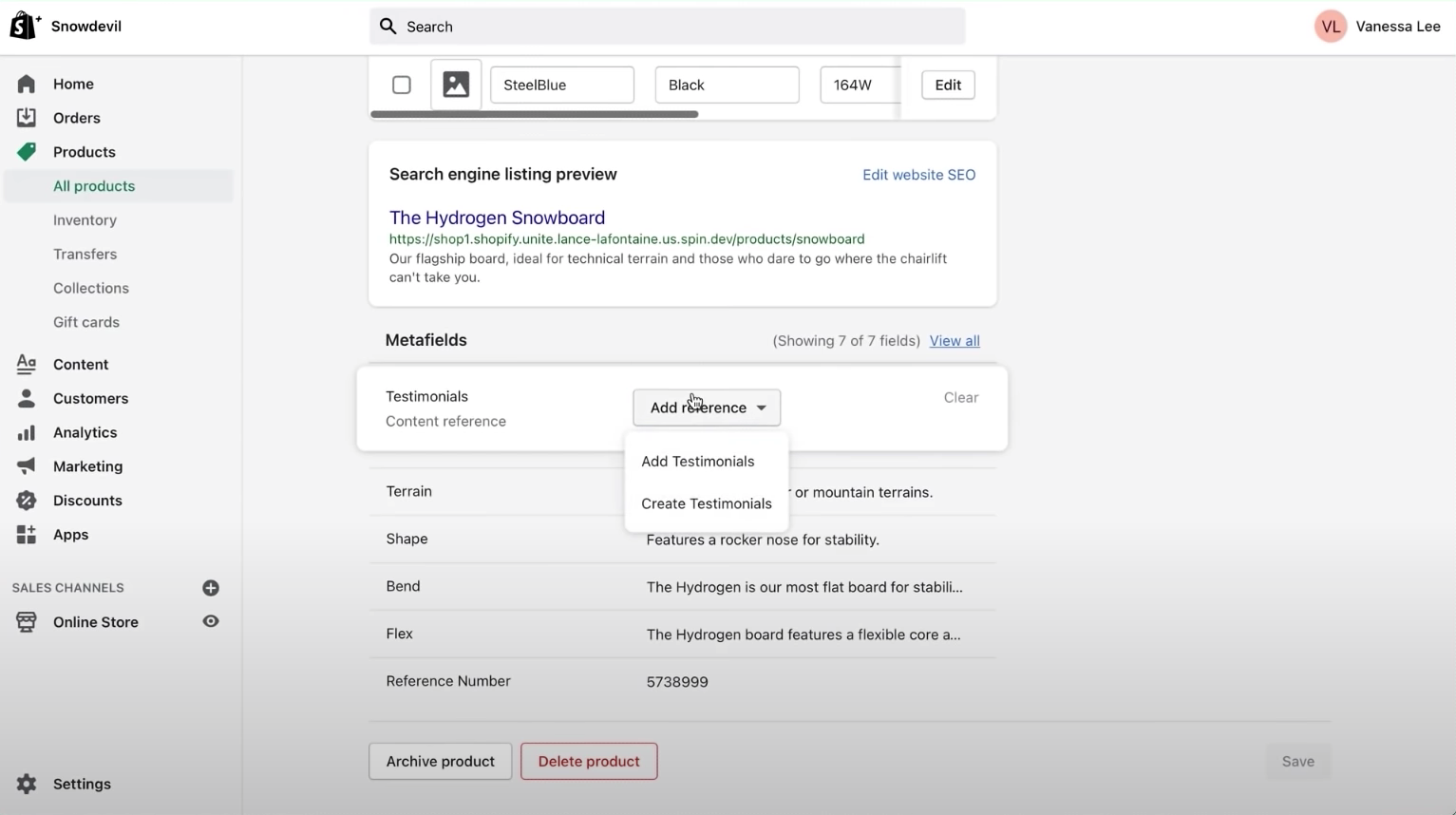This screenshot has width=1456, height=815.
Task: Click the Testimonials metafield label
Action: pyautogui.click(x=426, y=397)
